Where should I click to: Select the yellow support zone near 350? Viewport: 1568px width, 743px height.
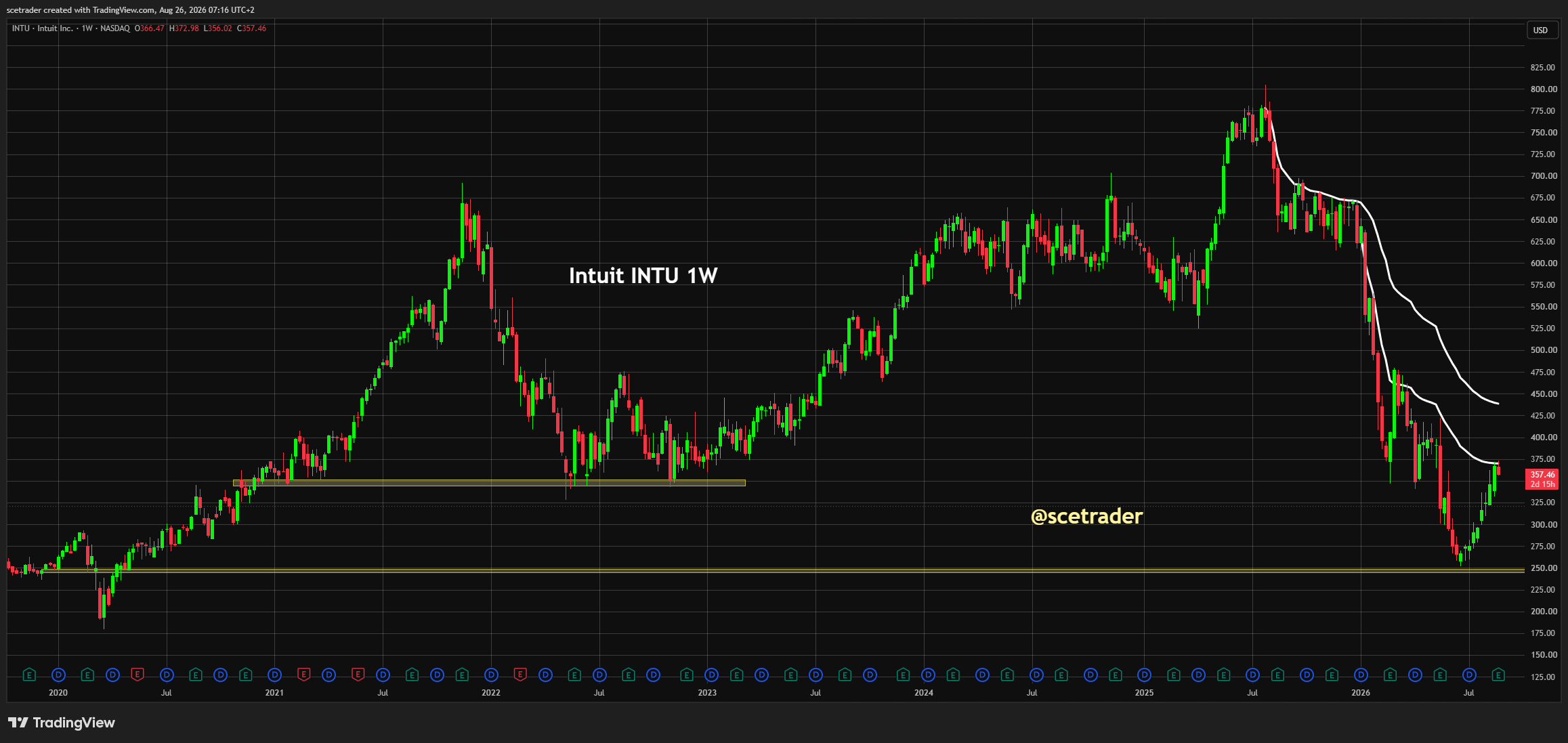point(489,483)
